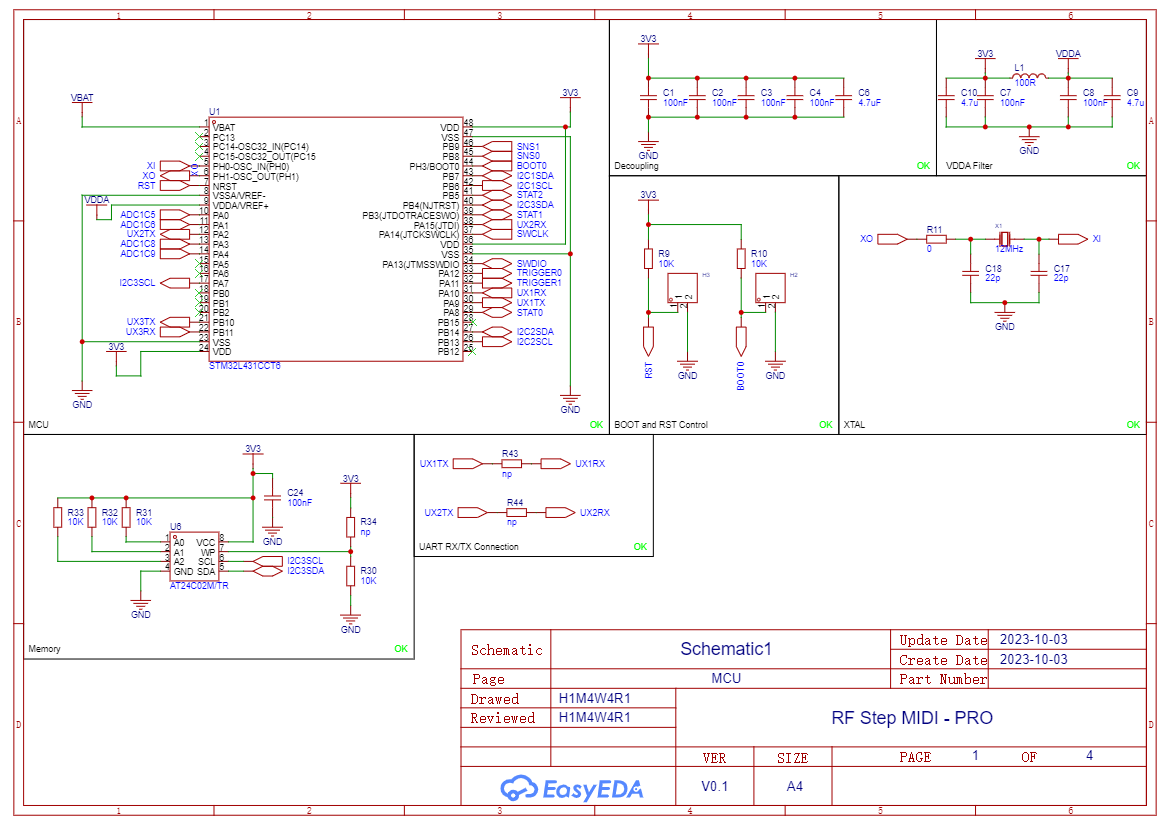Click the AT24C02M/TR part name label
1170x825 pixels.
click(x=199, y=586)
